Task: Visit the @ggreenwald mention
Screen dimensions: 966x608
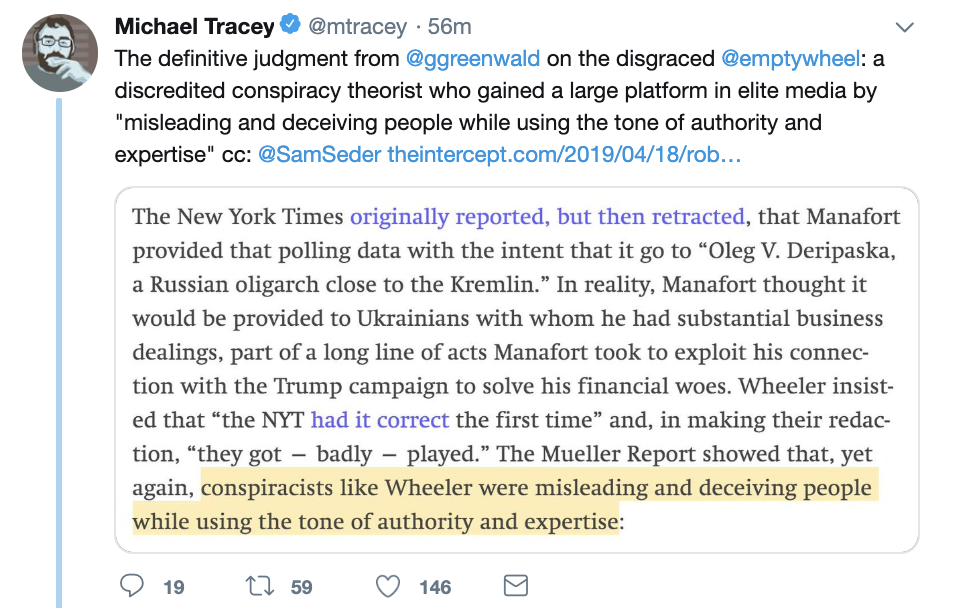Action: click(x=473, y=59)
